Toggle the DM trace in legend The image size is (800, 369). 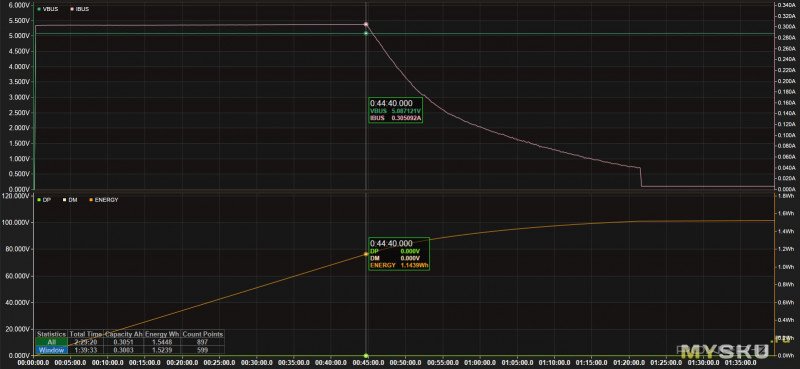(70, 200)
